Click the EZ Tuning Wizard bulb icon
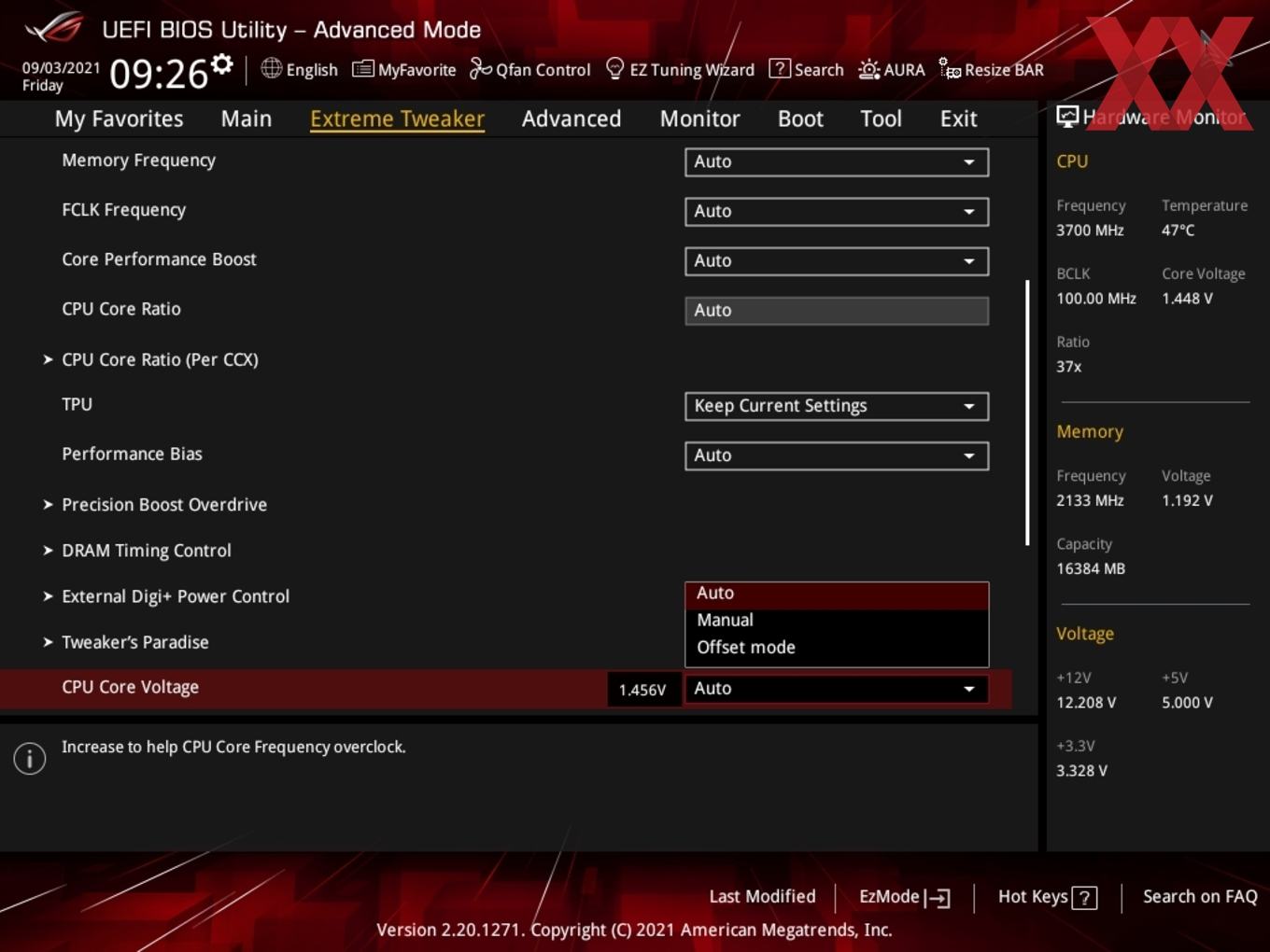This screenshot has width=1270, height=952. coord(614,68)
